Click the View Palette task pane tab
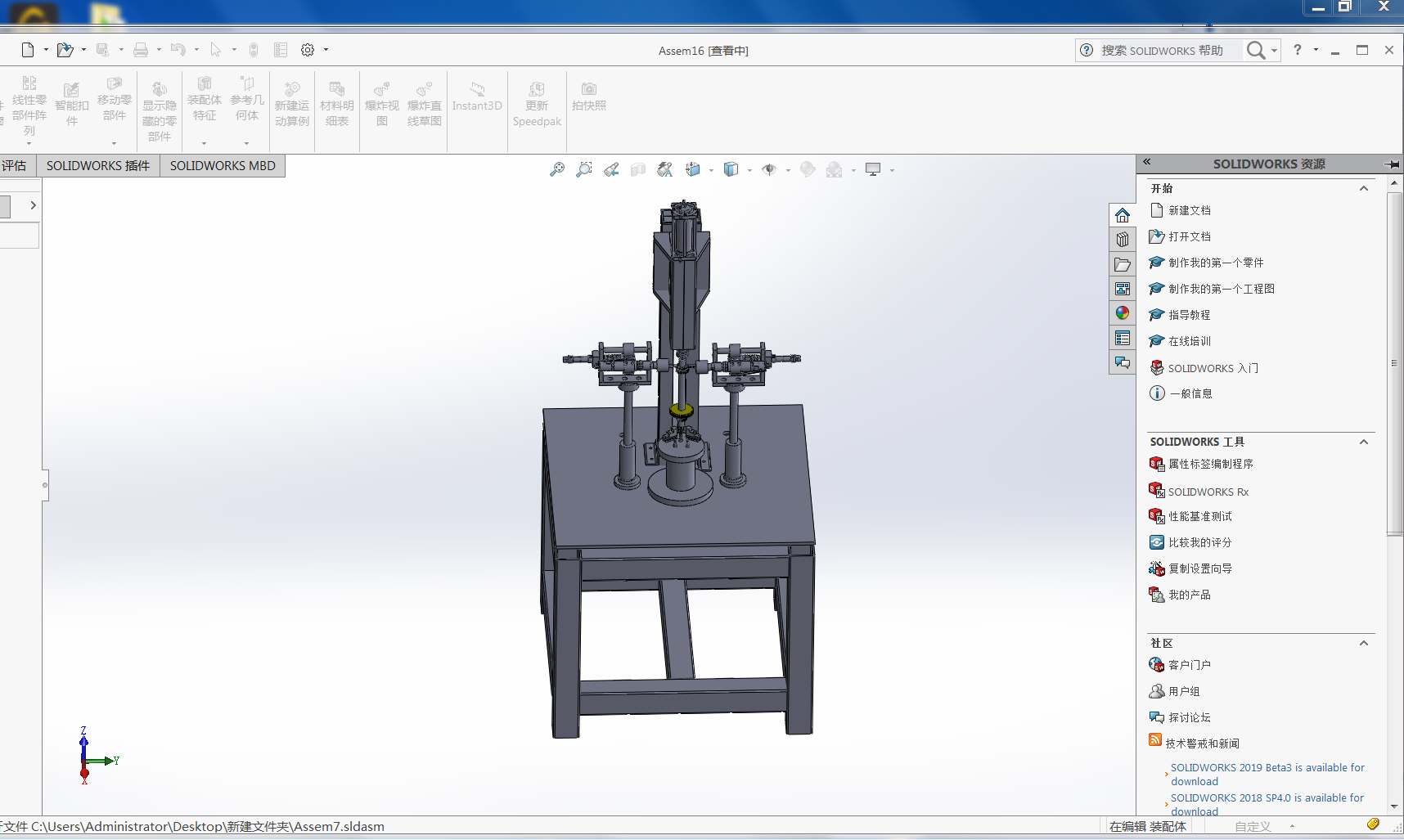1404x840 pixels. [x=1123, y=289]
